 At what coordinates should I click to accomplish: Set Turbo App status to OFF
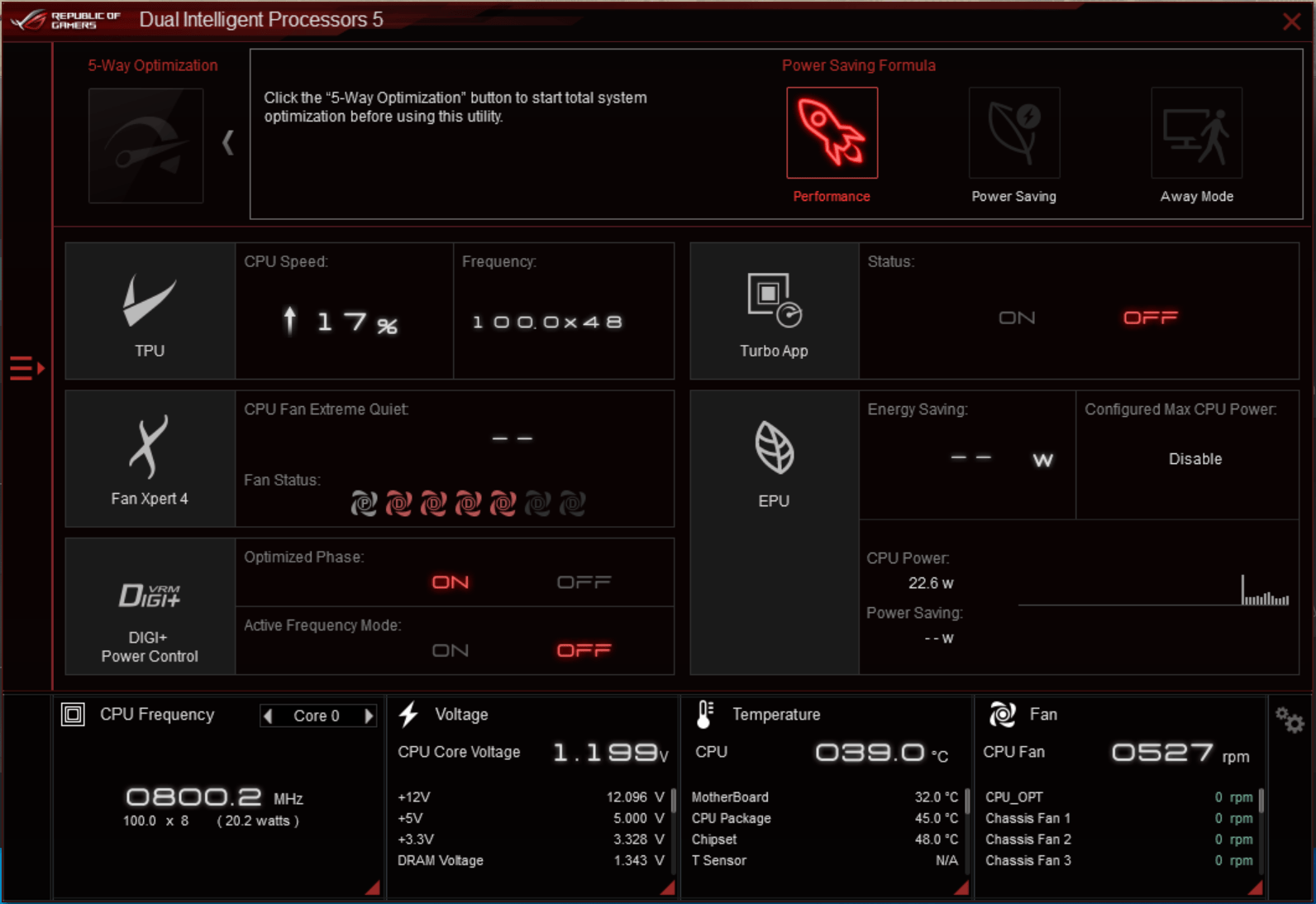(1151, 318)
